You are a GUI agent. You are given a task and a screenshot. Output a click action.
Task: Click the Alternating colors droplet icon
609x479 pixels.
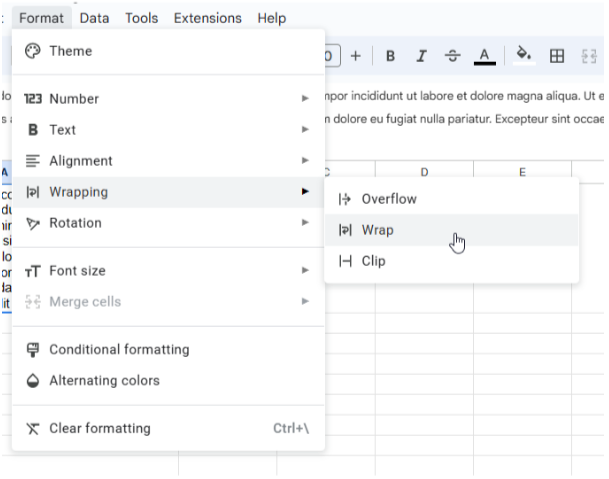click(x=33, y=381)
